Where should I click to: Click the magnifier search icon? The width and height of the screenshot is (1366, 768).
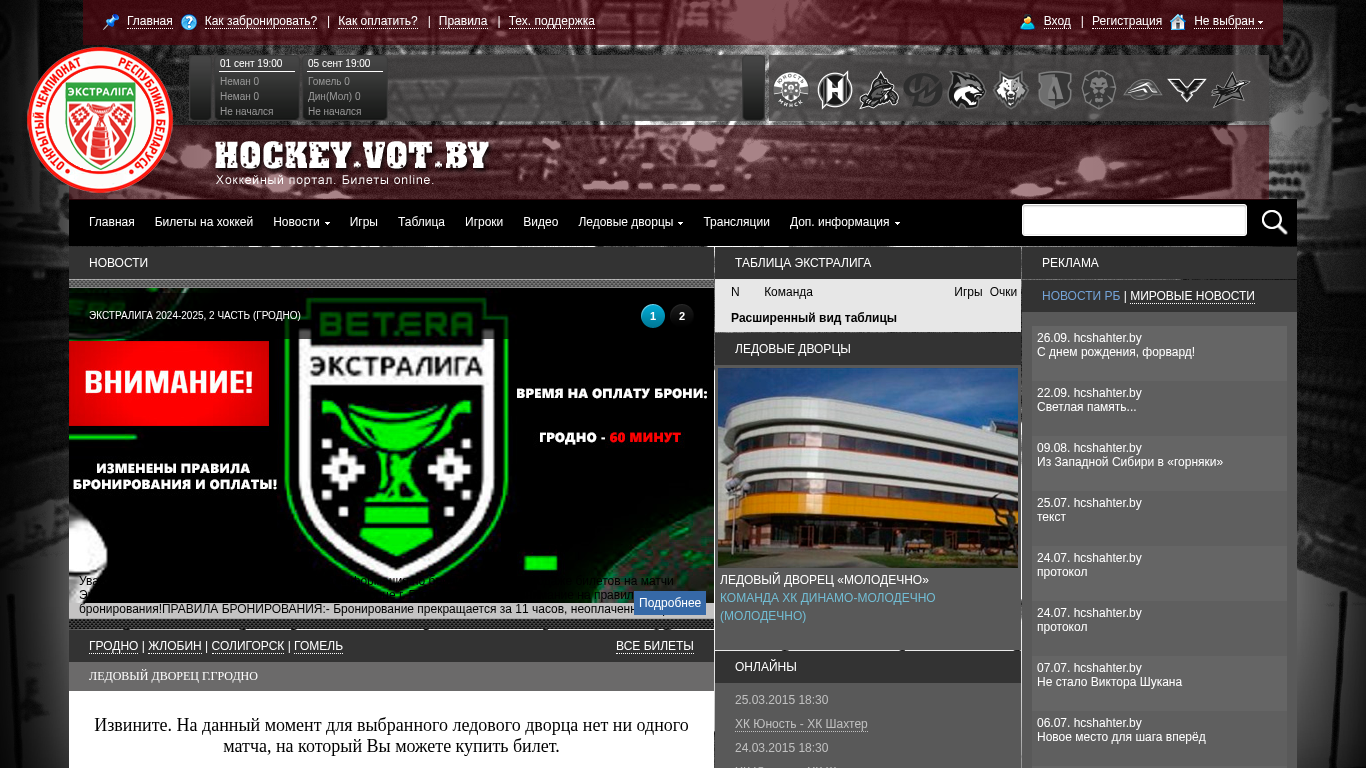point(1274,222)
